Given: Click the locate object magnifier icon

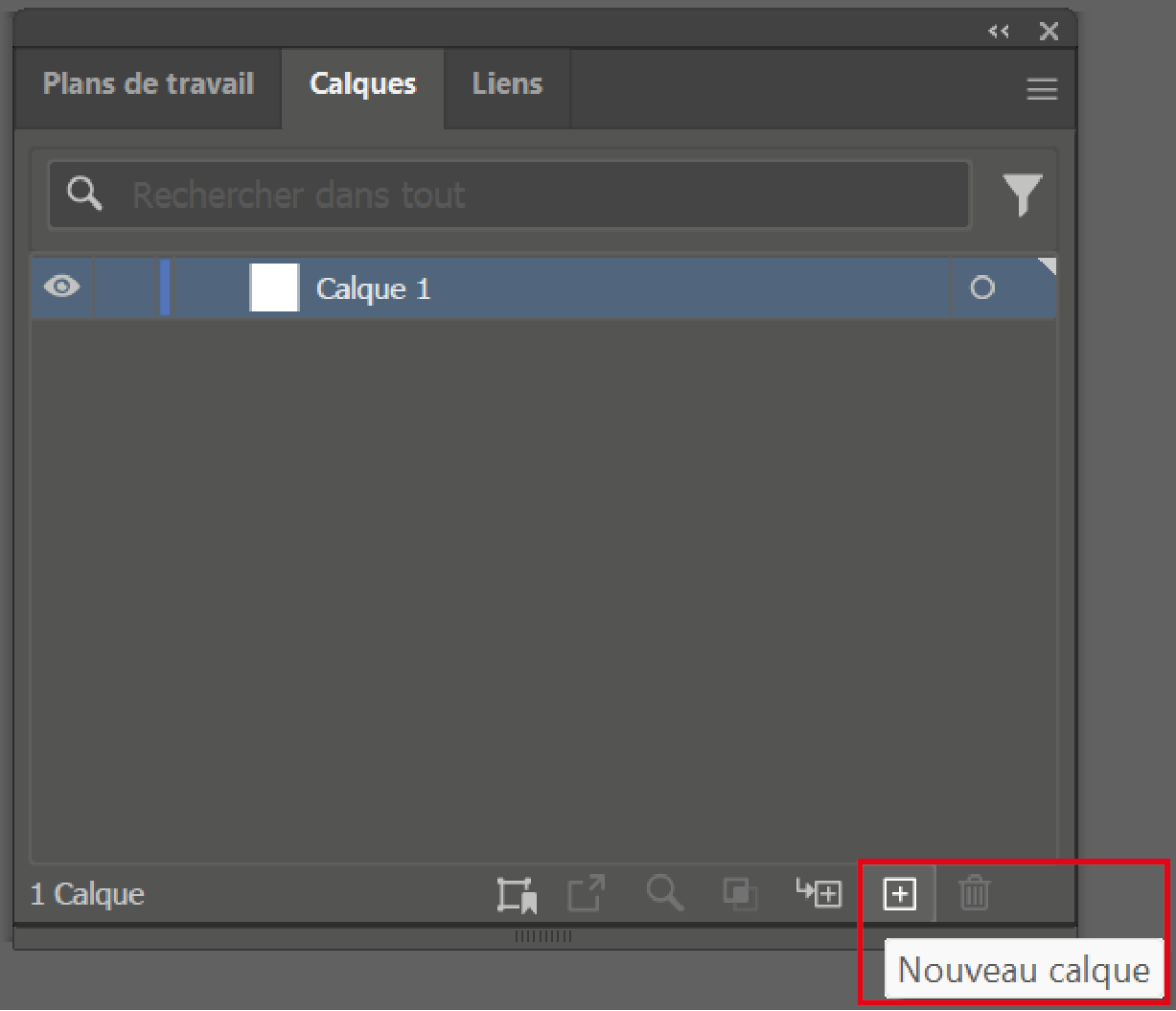Looking at the screenshot, I should (664, 894).
